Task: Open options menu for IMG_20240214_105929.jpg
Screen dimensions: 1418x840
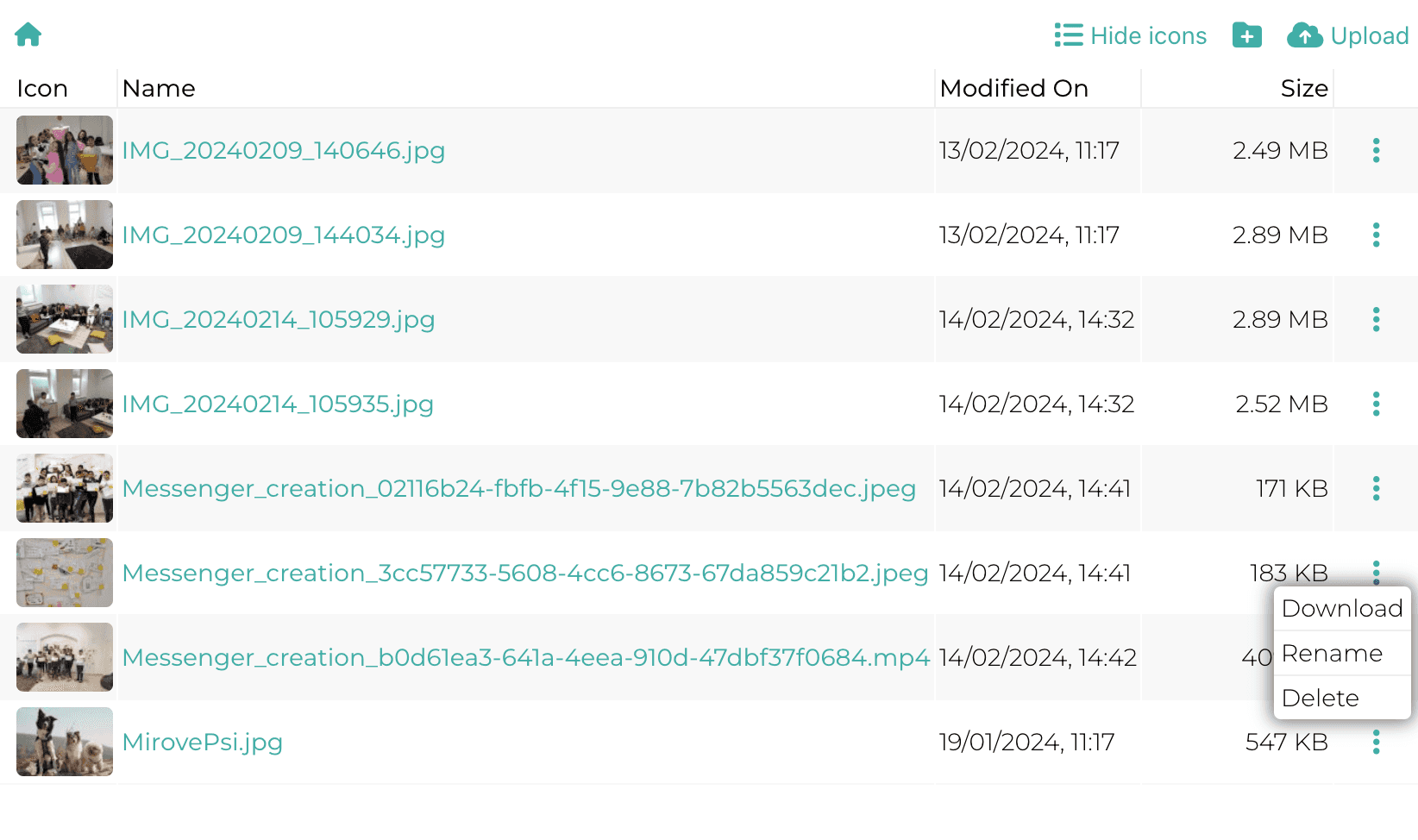Action: pos(1376,320)
